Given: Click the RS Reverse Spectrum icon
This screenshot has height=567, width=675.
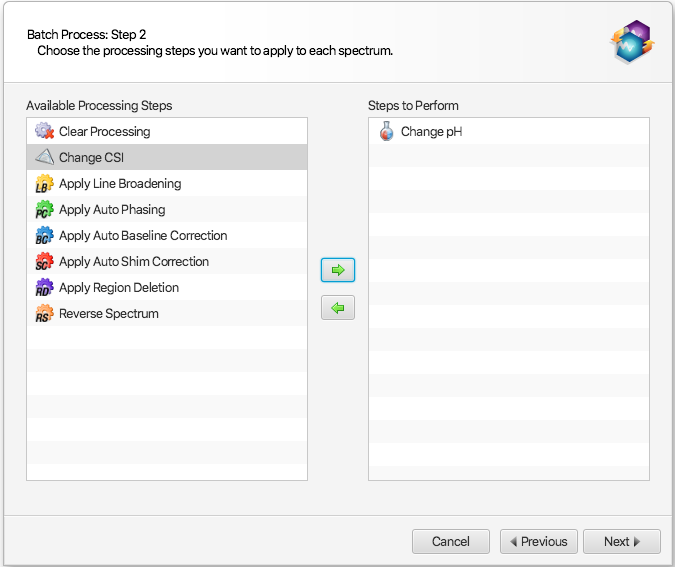Looking at the screenshot, I should [x=43, y=314].
